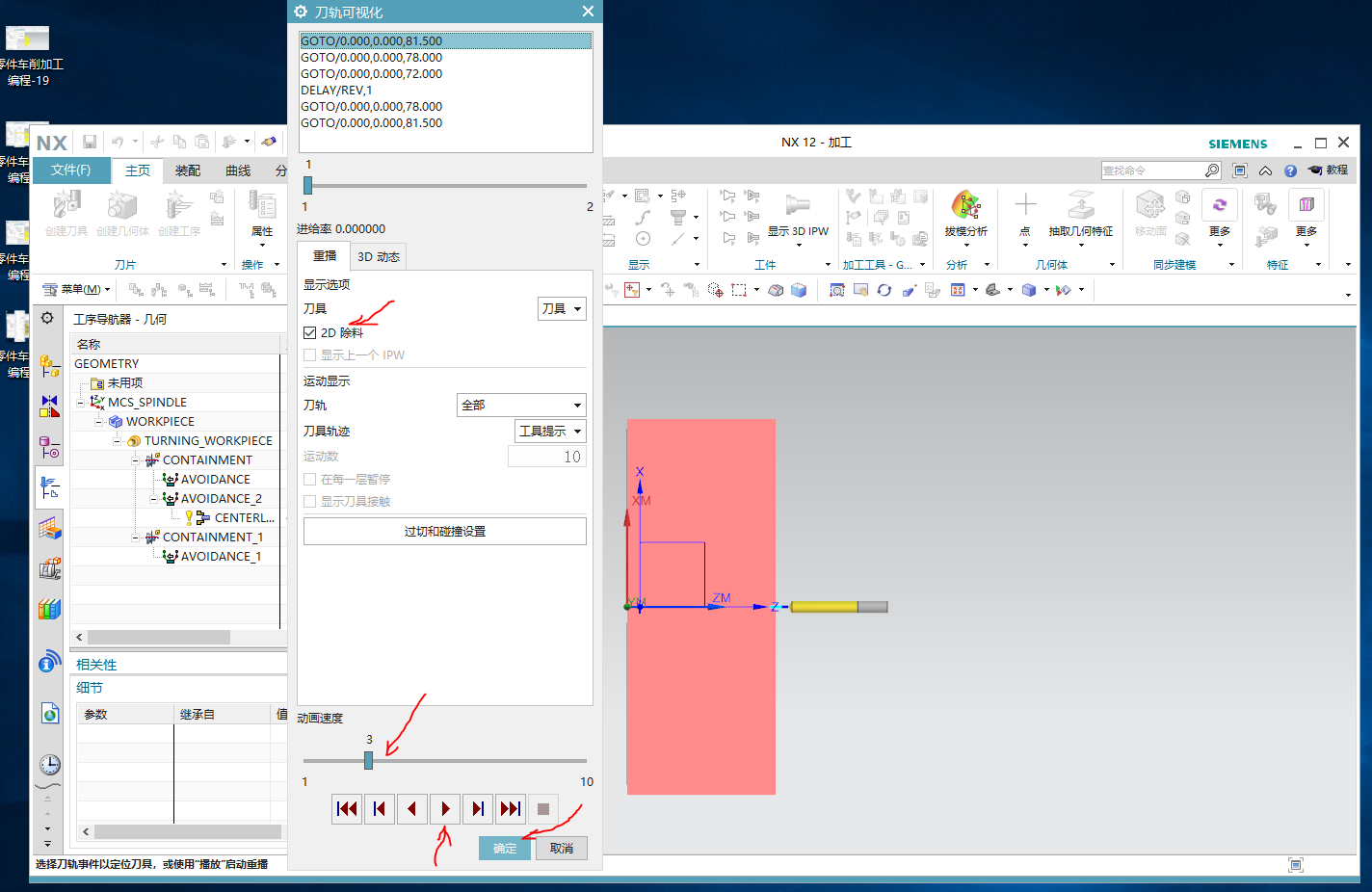The width and height of the screenshot is (1372, 892).
Task: Click the 名称 column header
Action: pos(175,344)
